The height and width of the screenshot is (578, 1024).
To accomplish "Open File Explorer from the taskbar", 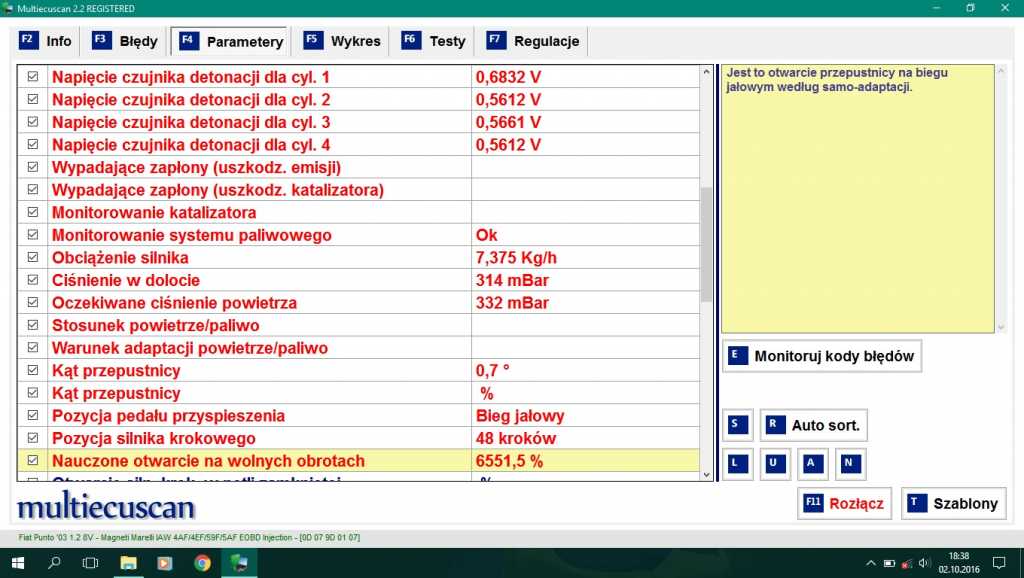I will point(128,562).
